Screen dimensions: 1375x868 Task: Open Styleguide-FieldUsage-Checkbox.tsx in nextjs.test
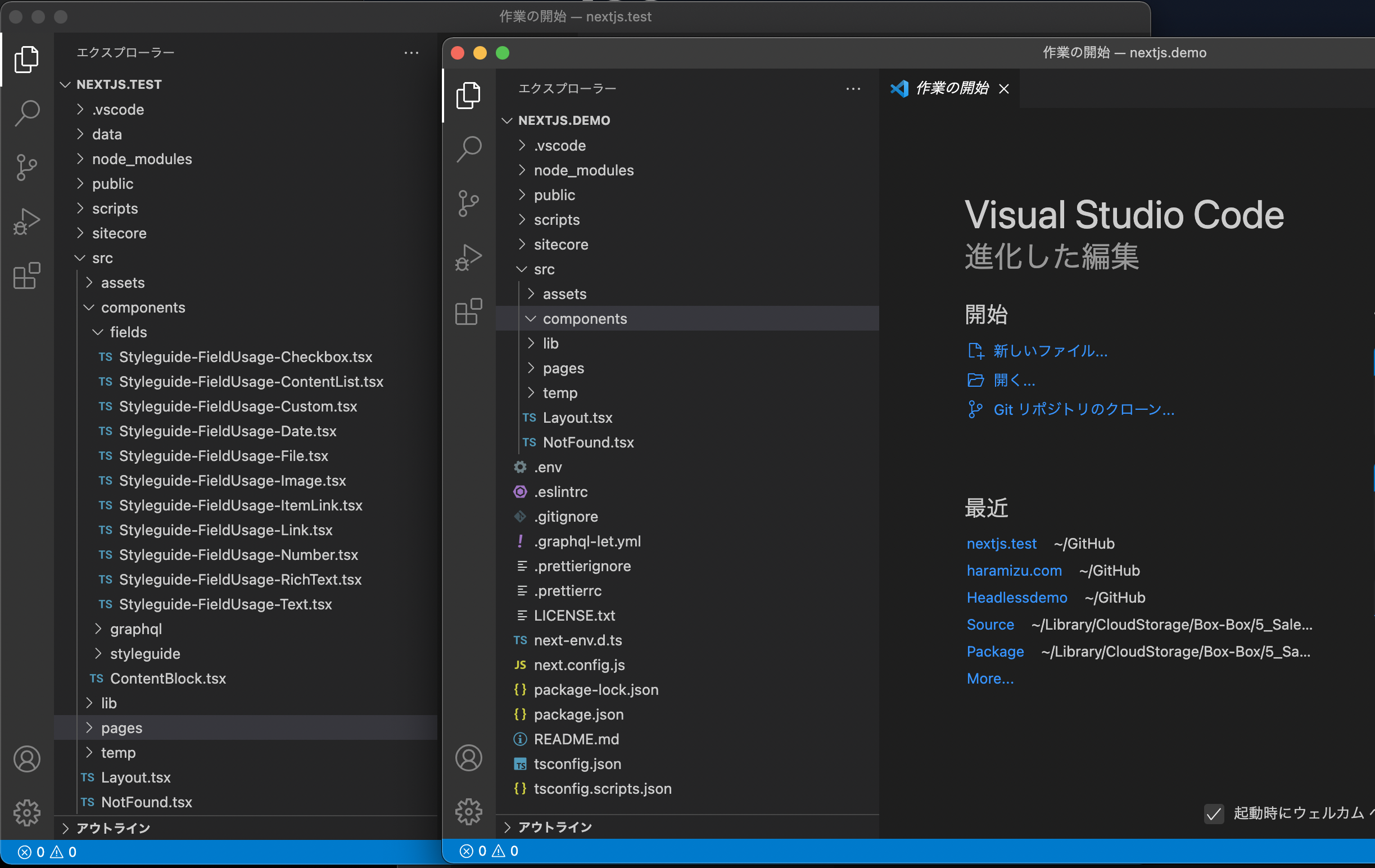coord(246,357)
